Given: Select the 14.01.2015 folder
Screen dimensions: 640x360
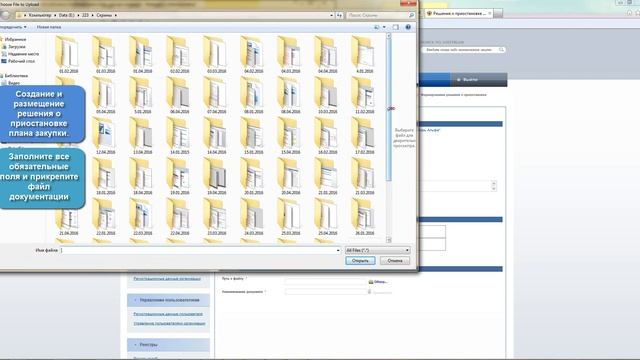Looking at the screenshot, I should click(x=179, y=136).
